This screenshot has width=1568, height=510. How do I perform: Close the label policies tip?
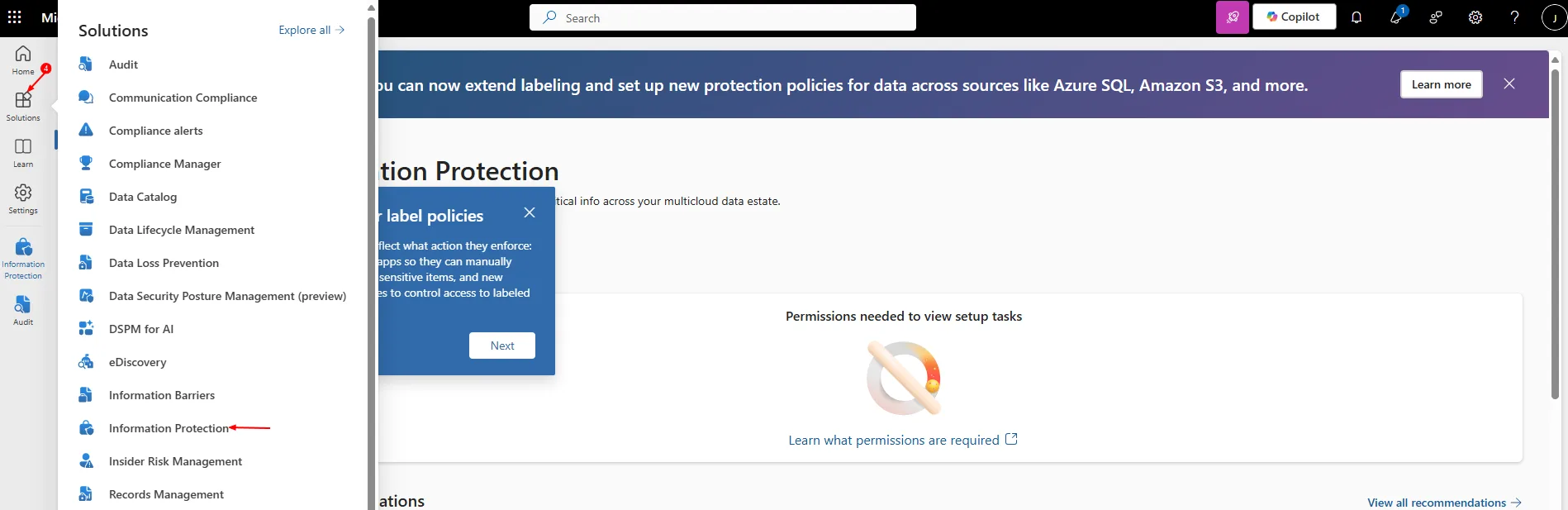pyautogui.click(x=530, y=212)
